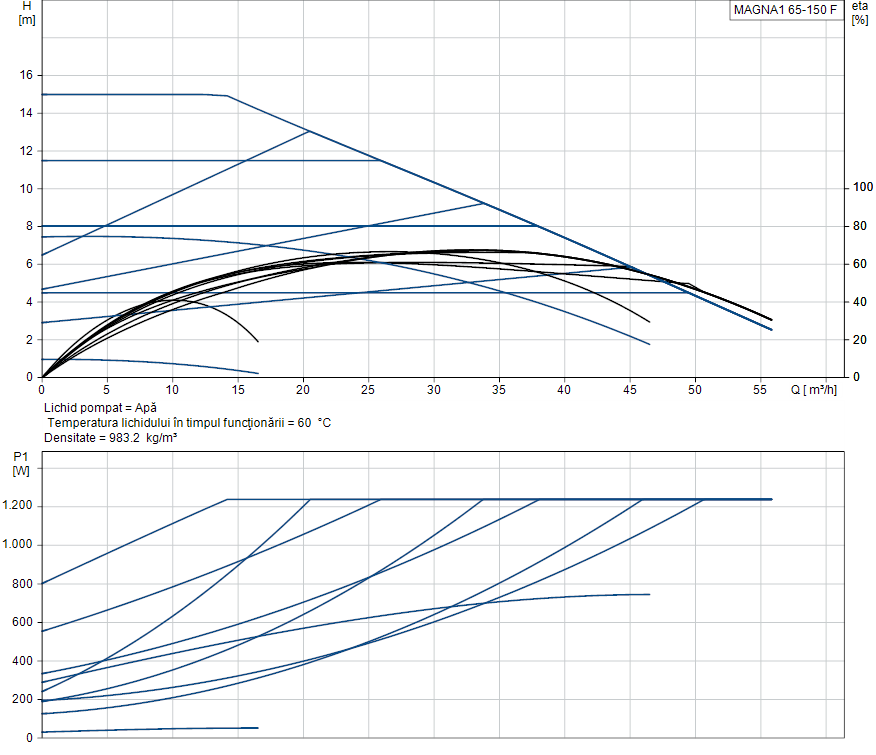This screenshot has width=876, height=755.
Task: Select the 'Densitate = 983.2 kg/m³' text
Action: point(111,438)
